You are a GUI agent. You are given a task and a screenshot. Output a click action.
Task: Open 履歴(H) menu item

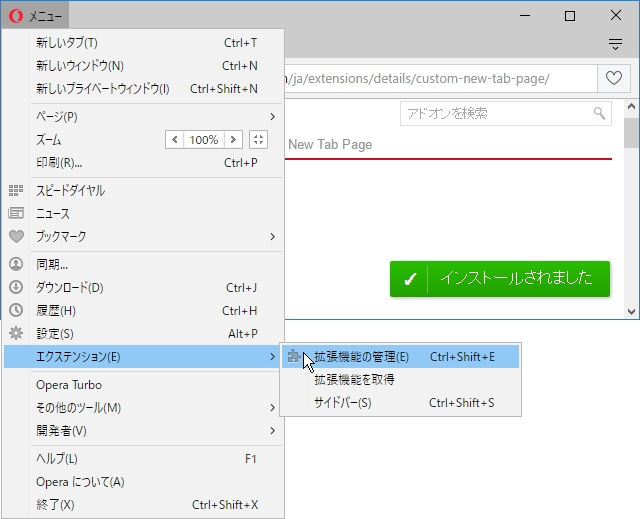pos(143,311)
